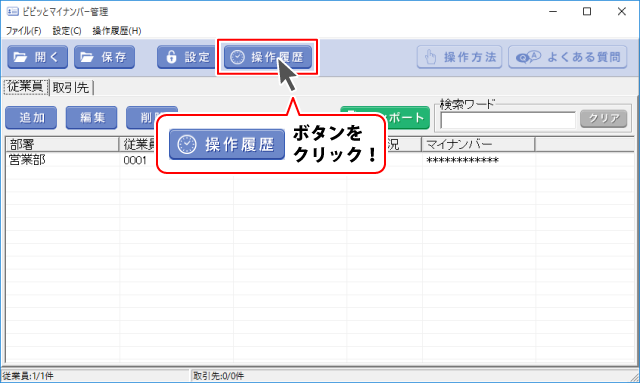Click the 追加 button
The image size is (640, 383).
(31, 118)
